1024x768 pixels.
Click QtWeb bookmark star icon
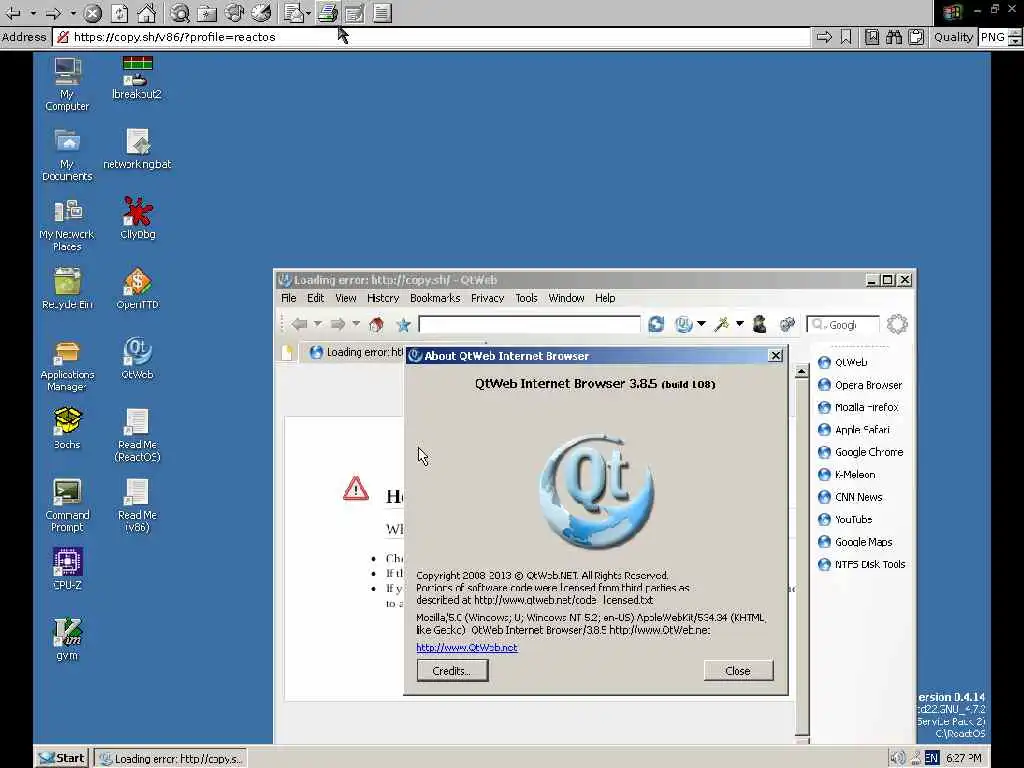click(x=404, y=324)
